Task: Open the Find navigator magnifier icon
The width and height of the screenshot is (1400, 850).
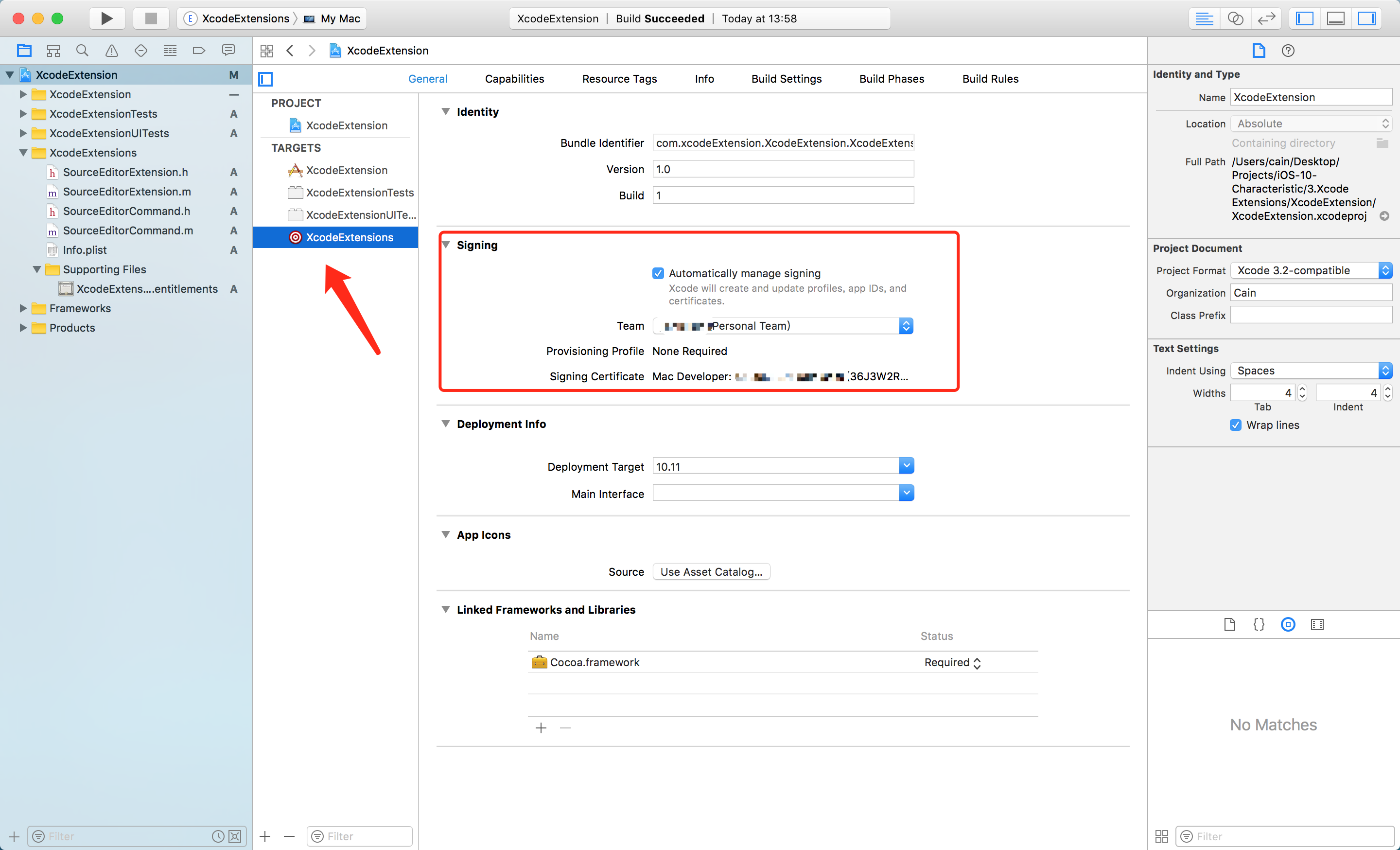Action: point(82,51)
